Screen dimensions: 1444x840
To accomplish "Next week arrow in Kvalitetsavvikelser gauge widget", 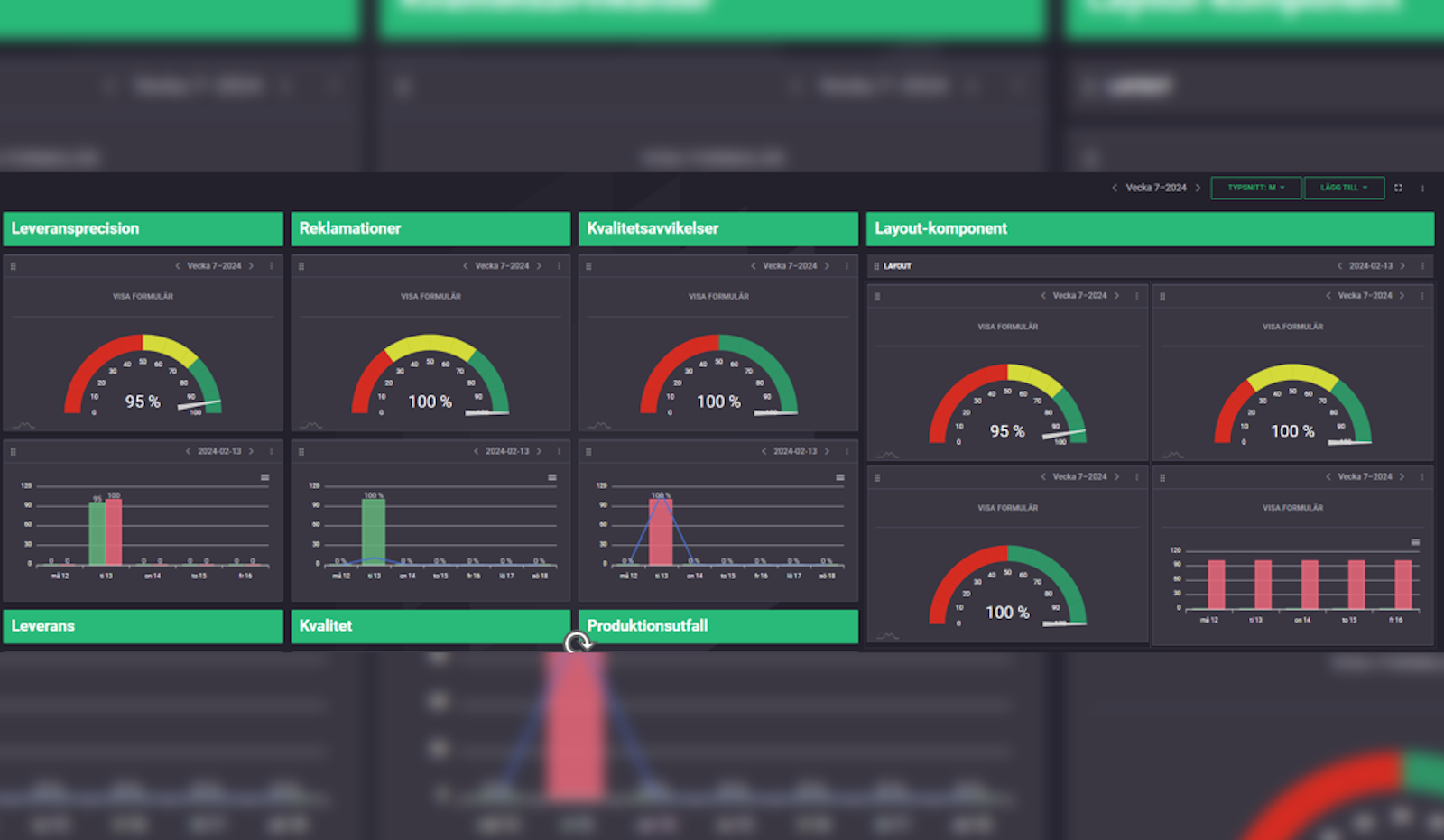I will tap(827, 266).
